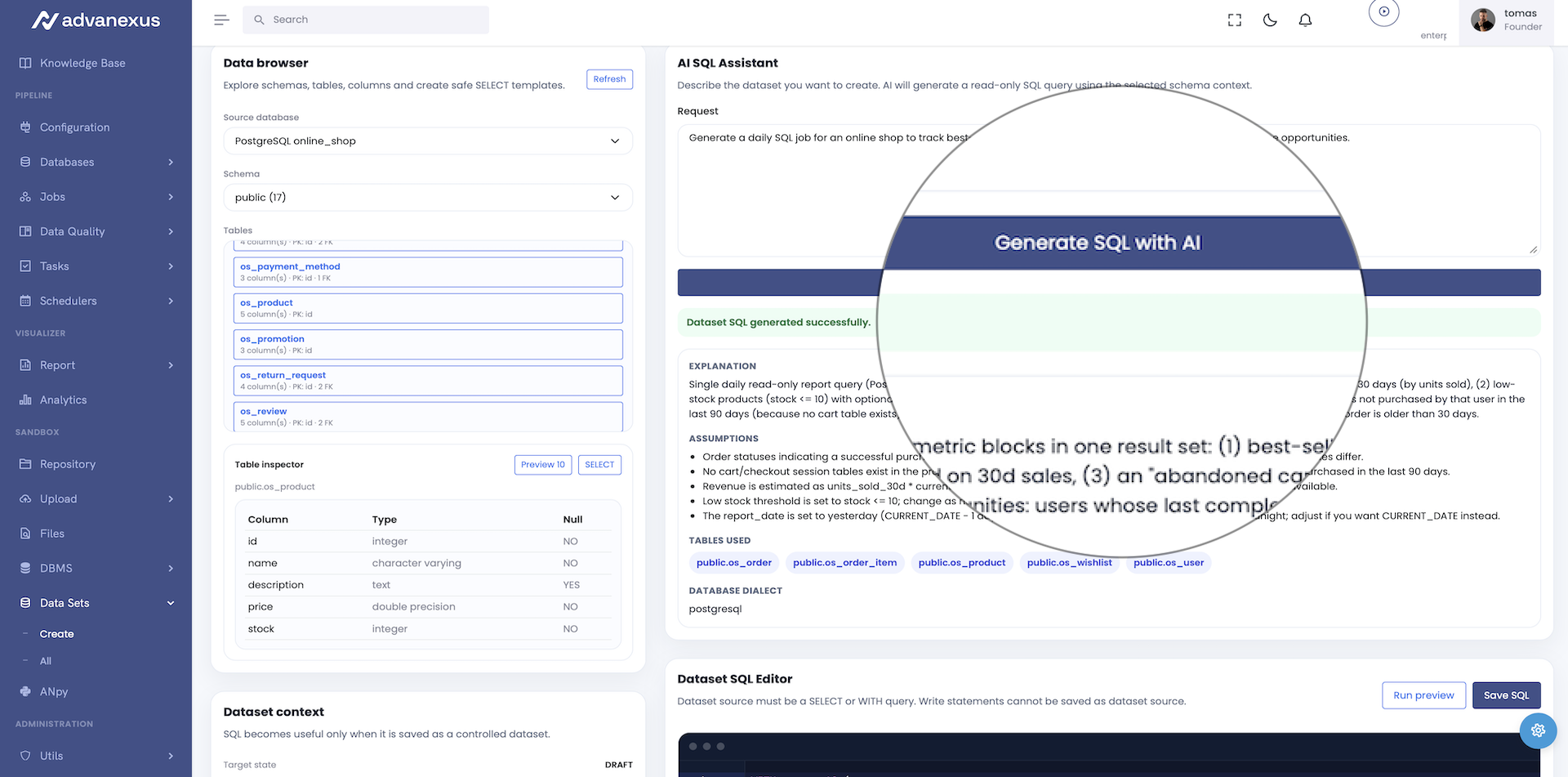1568x777 pixels.
Task: Select the Databases icon in the sidebar
Action: (25, 162)
